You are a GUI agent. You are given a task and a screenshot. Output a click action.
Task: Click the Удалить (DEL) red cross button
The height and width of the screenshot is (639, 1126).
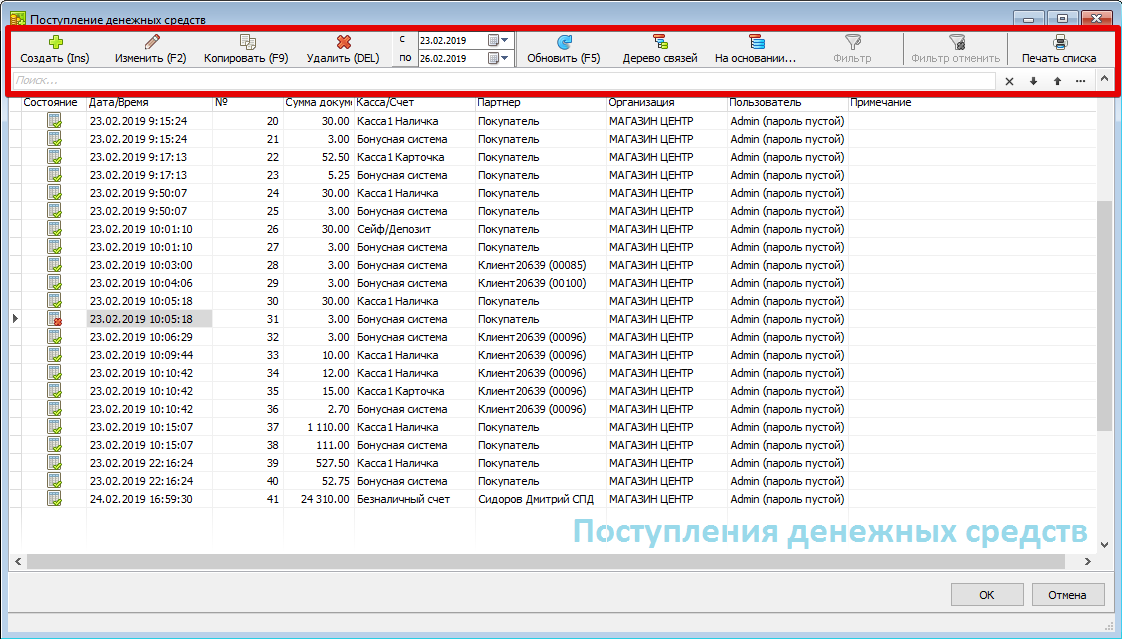[343, 50]
